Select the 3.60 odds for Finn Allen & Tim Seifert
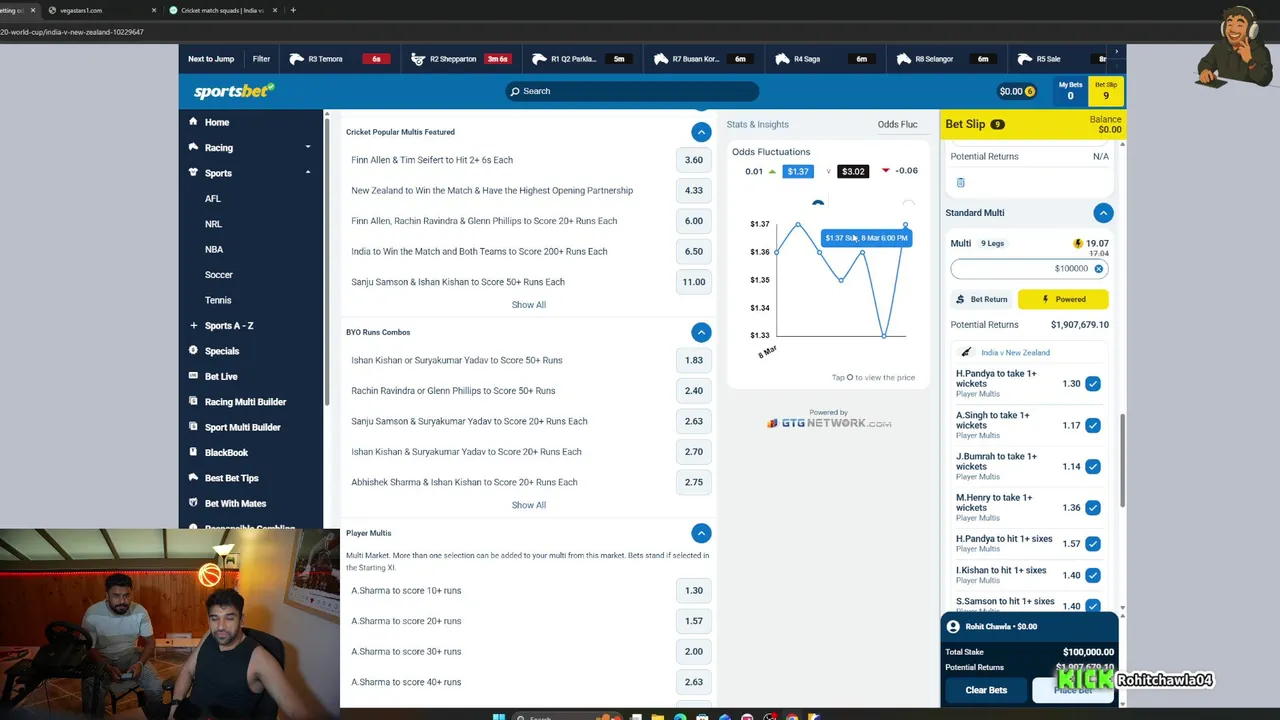1280x720 pixels. click(x=694, y=160)
